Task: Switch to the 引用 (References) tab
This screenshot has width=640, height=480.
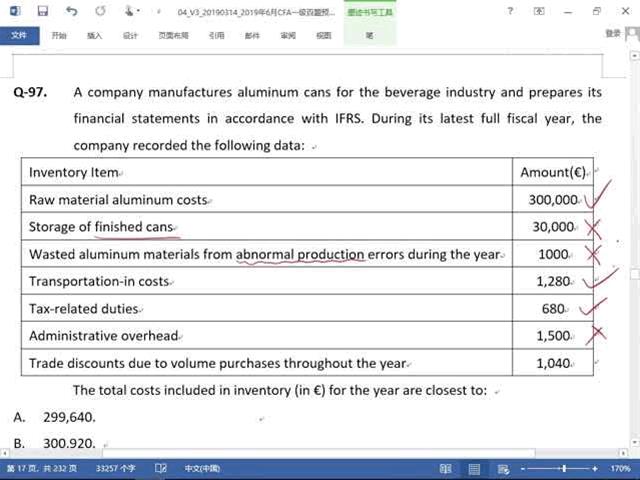Action: pyautogui.click(x=216, y=36)
